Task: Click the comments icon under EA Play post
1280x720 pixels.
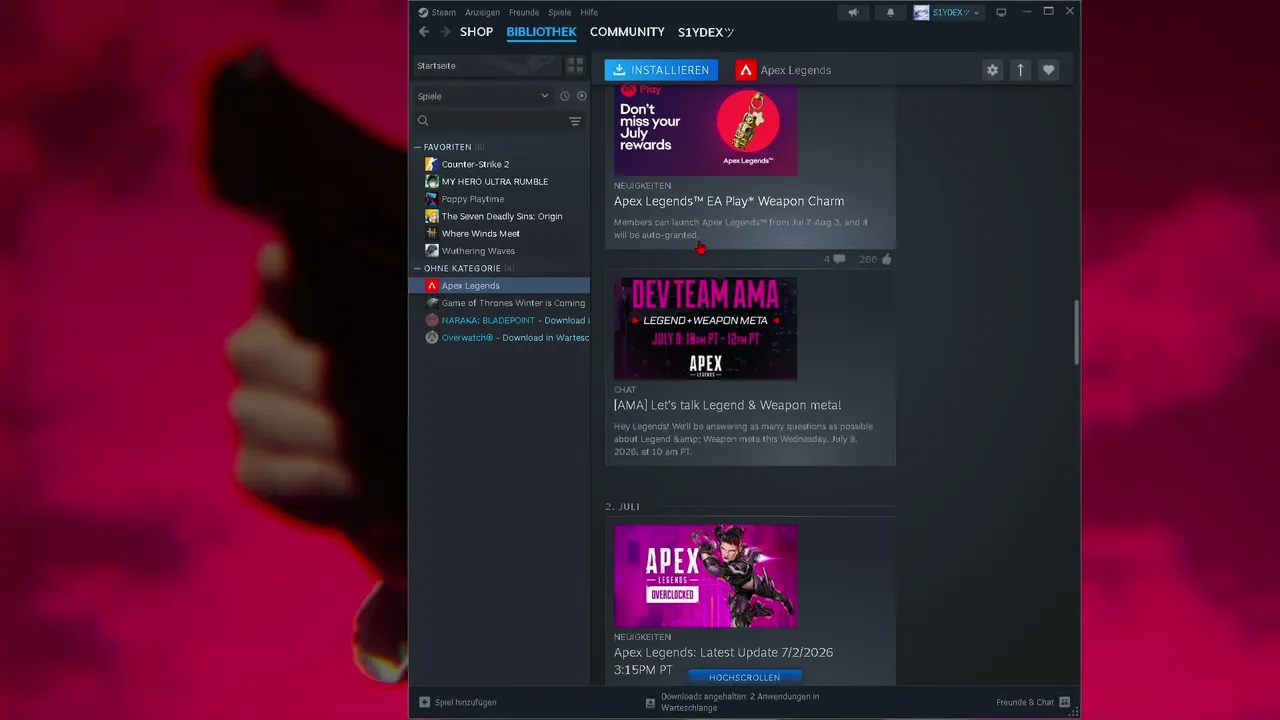Action: tap(838, 259)
